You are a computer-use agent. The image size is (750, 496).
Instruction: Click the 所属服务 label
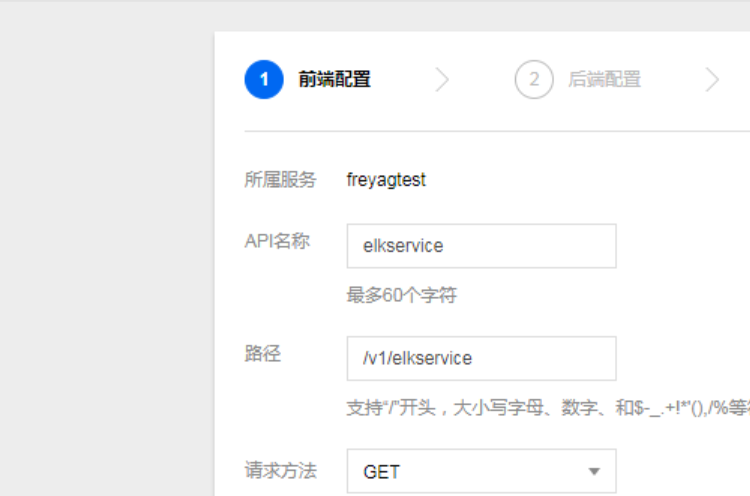click(x=280, y=180)
